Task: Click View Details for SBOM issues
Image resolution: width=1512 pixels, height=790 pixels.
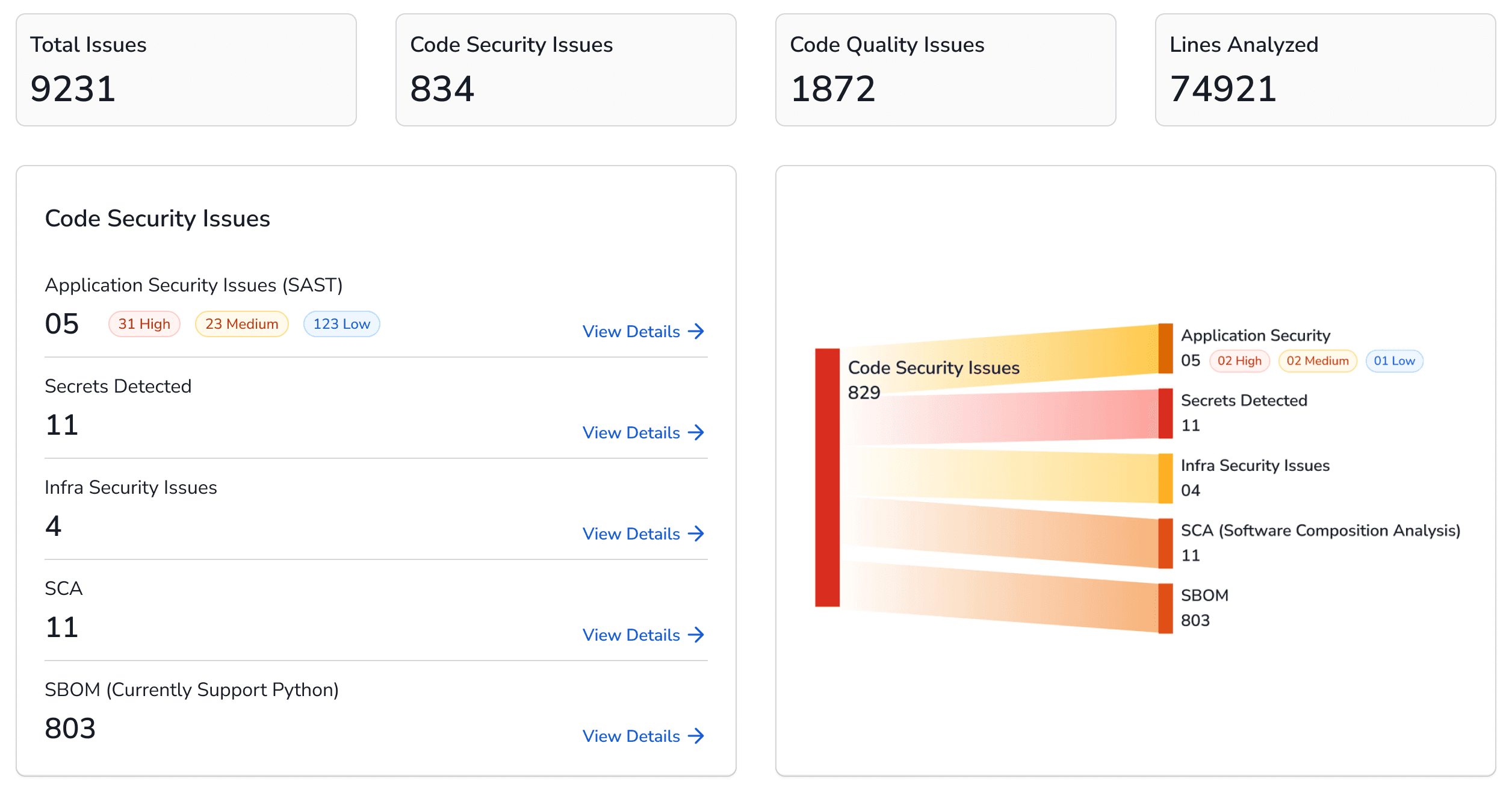Action: (630, 736)
